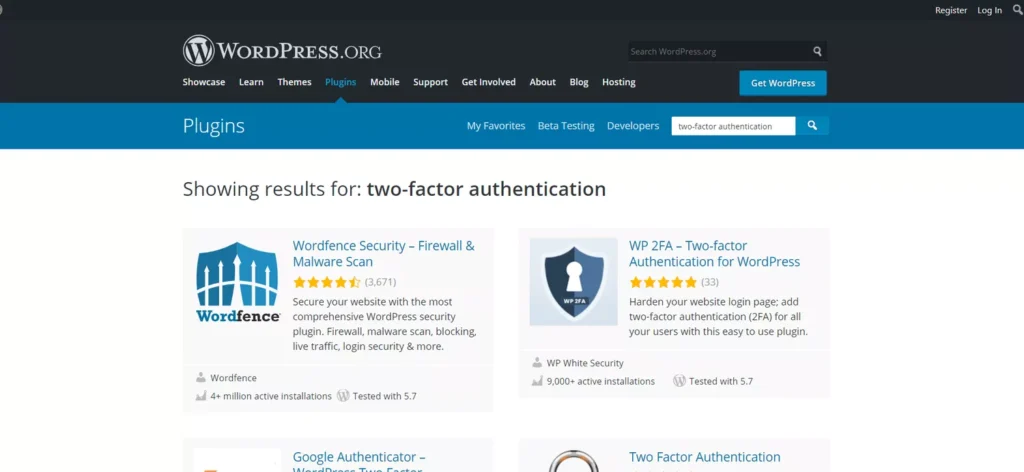Click the Wordfence author person icon

click(x=201, y=378)
